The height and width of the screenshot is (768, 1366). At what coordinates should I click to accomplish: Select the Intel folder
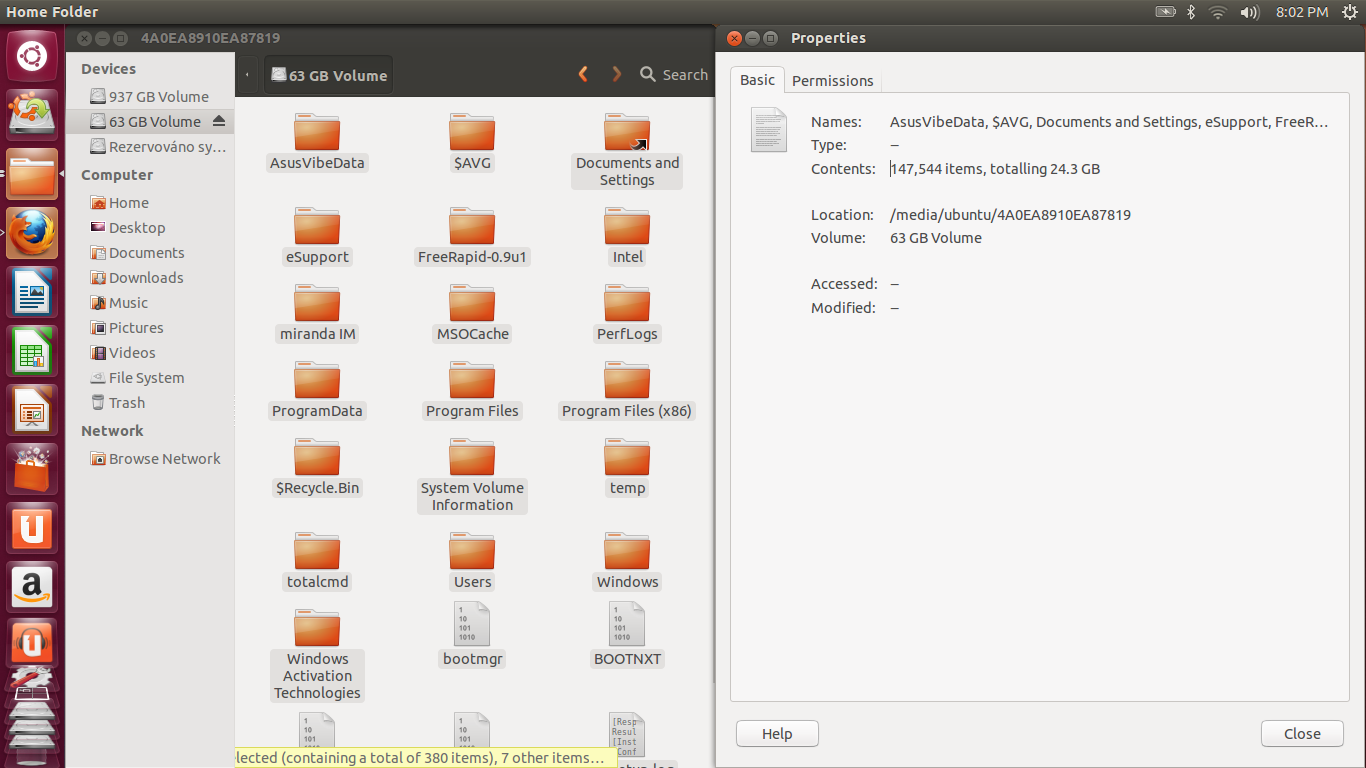click(x=627, y=237)
